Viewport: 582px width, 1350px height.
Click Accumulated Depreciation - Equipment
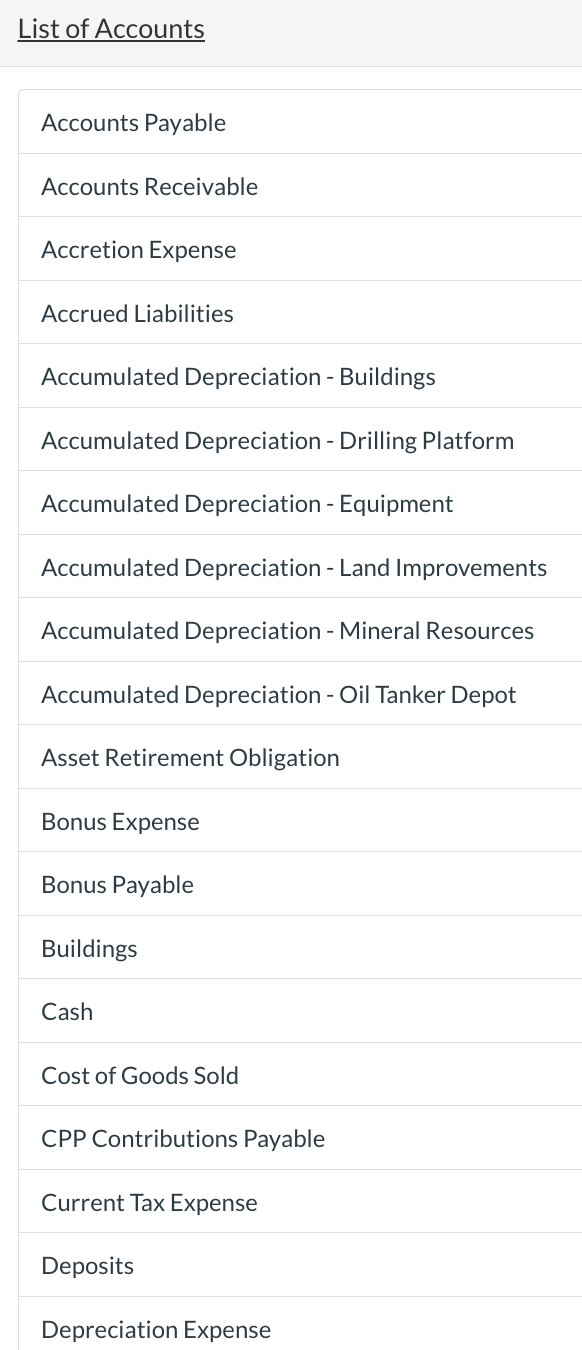247,503
